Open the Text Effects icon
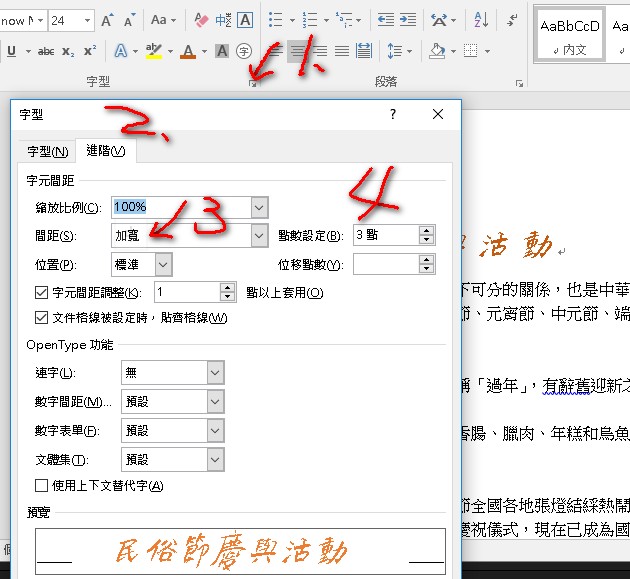630x579 pixels. coord(121,52)
